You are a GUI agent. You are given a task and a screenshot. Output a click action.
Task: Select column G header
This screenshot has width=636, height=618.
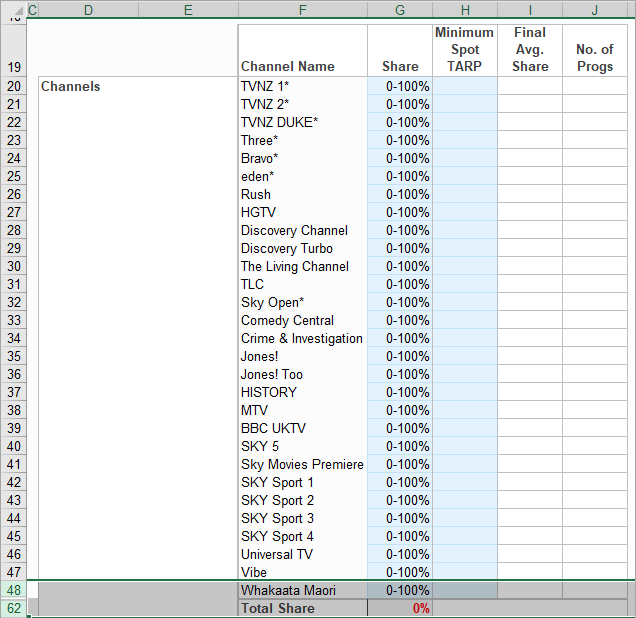[x=400, y=9]
